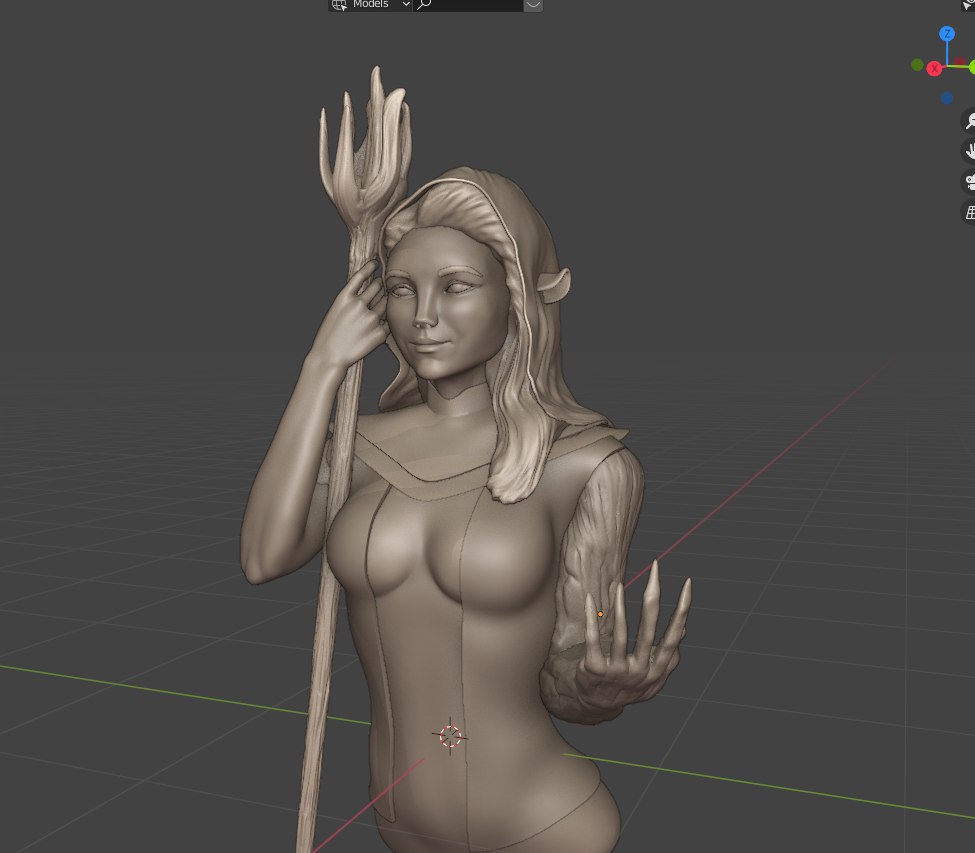The width and height of the screenshot is (975, 853).
Task: Open the Models transform orientation dropdown
Action: coord(371,5)
